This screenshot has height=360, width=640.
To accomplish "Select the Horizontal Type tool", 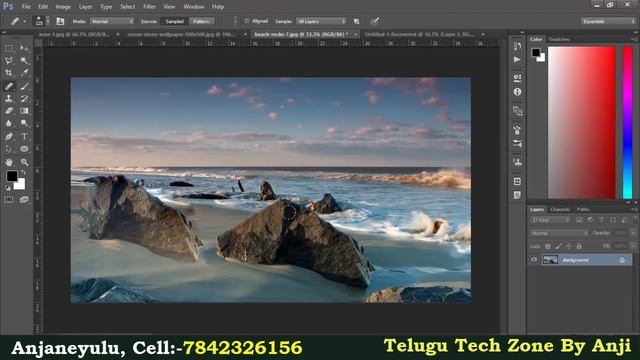I will (x=24, y=136).
